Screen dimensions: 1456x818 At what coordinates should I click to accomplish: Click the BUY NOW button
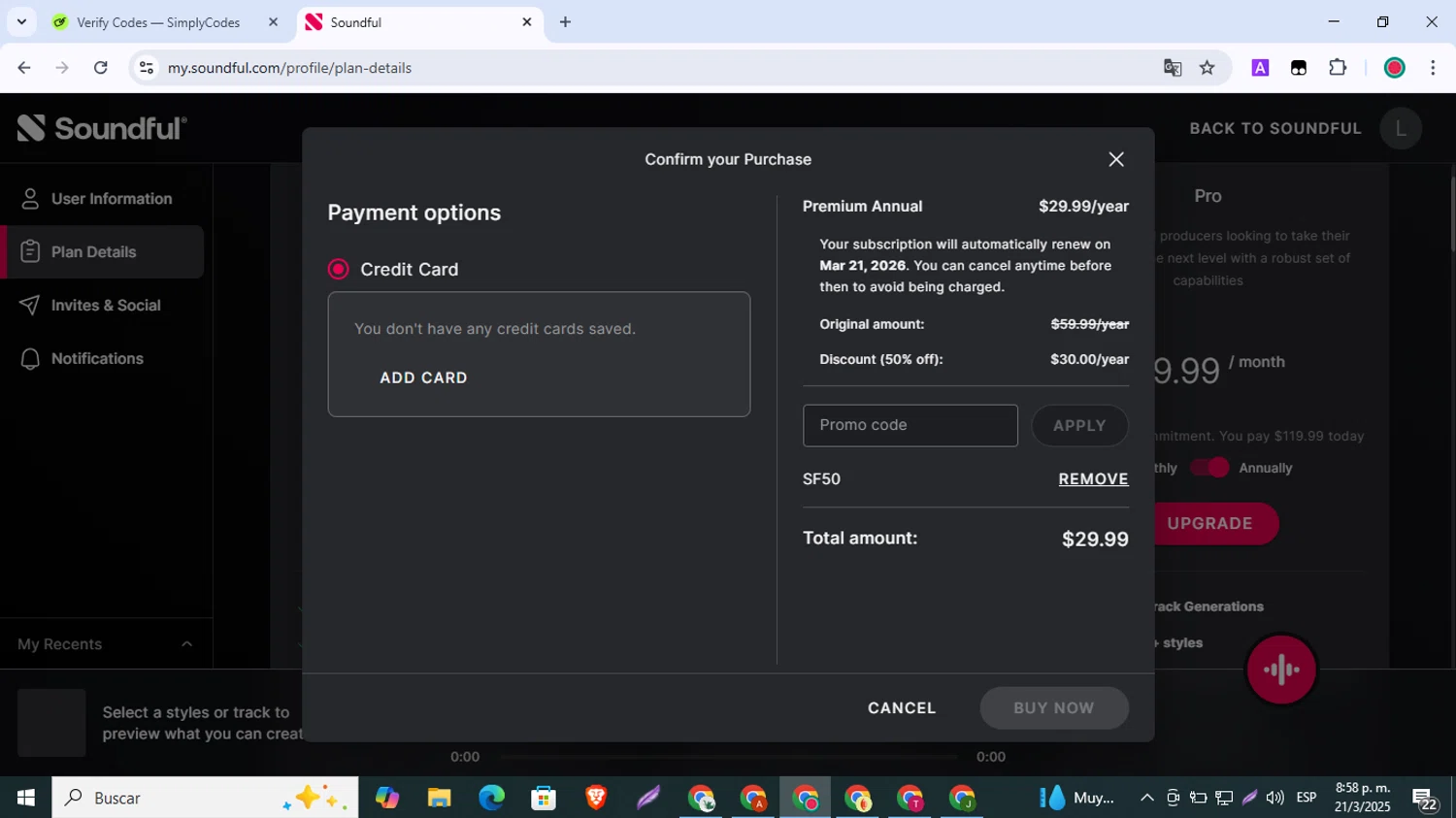pos(1054,708)
